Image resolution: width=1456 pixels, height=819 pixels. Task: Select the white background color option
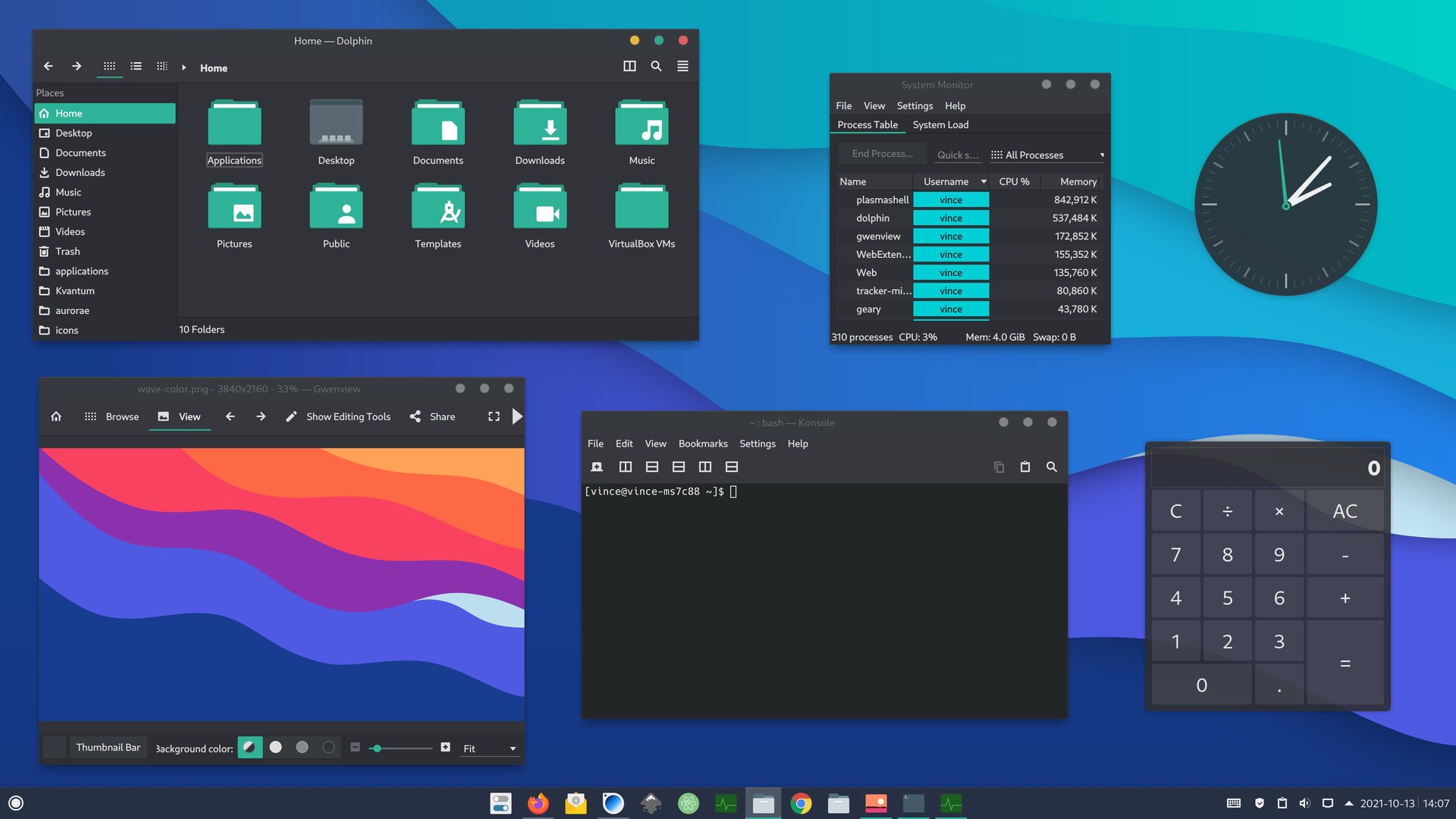276,748
